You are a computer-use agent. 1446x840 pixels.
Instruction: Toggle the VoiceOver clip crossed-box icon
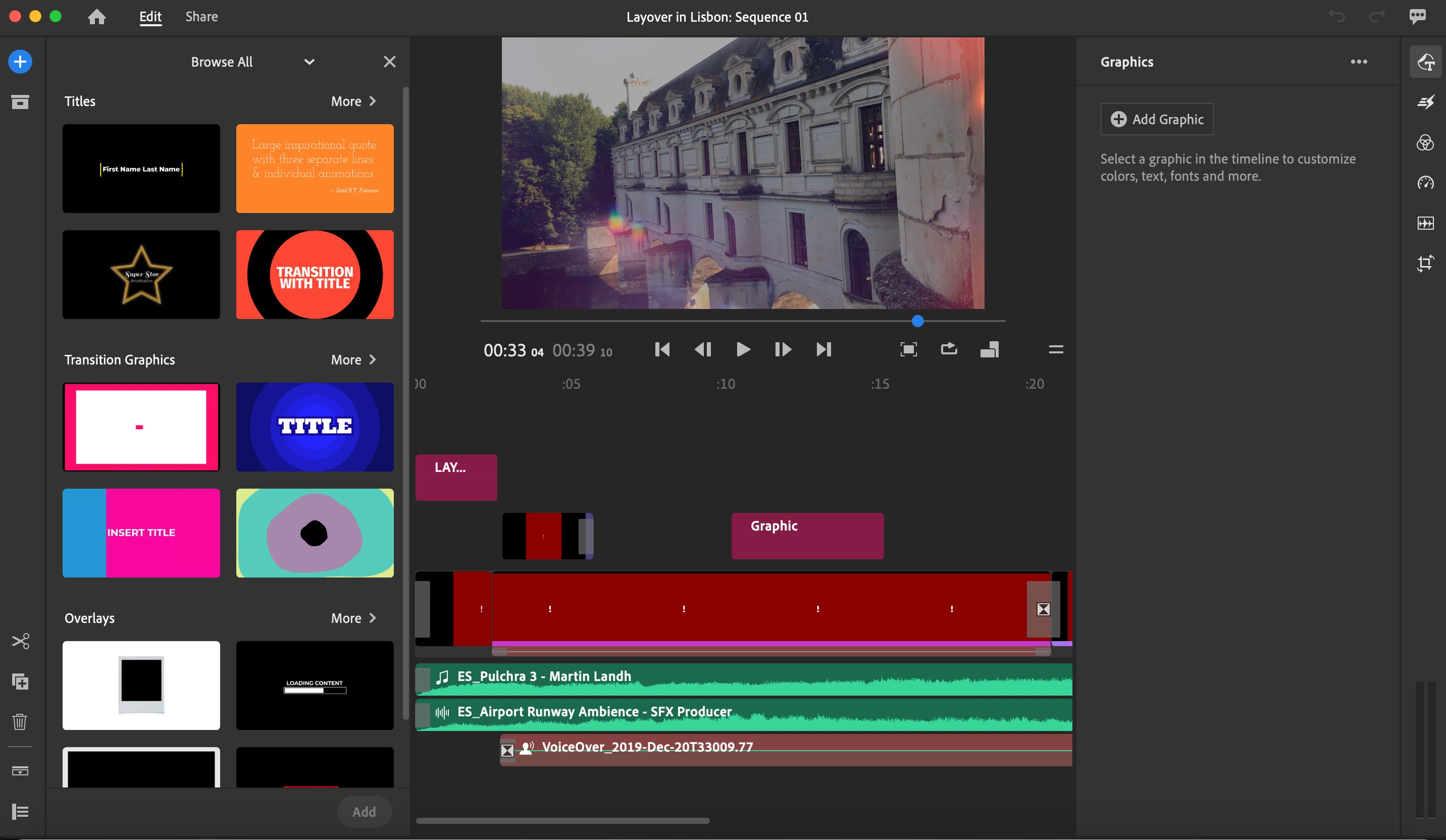coord(507,750)
